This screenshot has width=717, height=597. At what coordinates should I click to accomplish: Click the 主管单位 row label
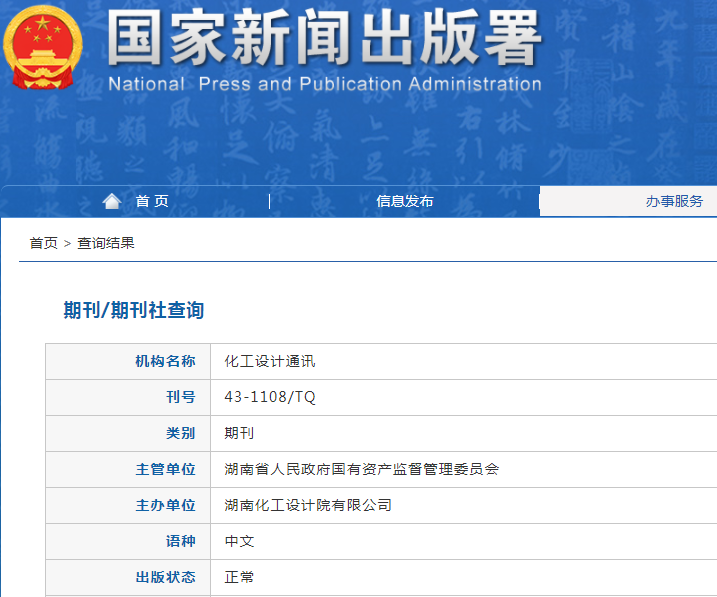[x=165, y=469]
